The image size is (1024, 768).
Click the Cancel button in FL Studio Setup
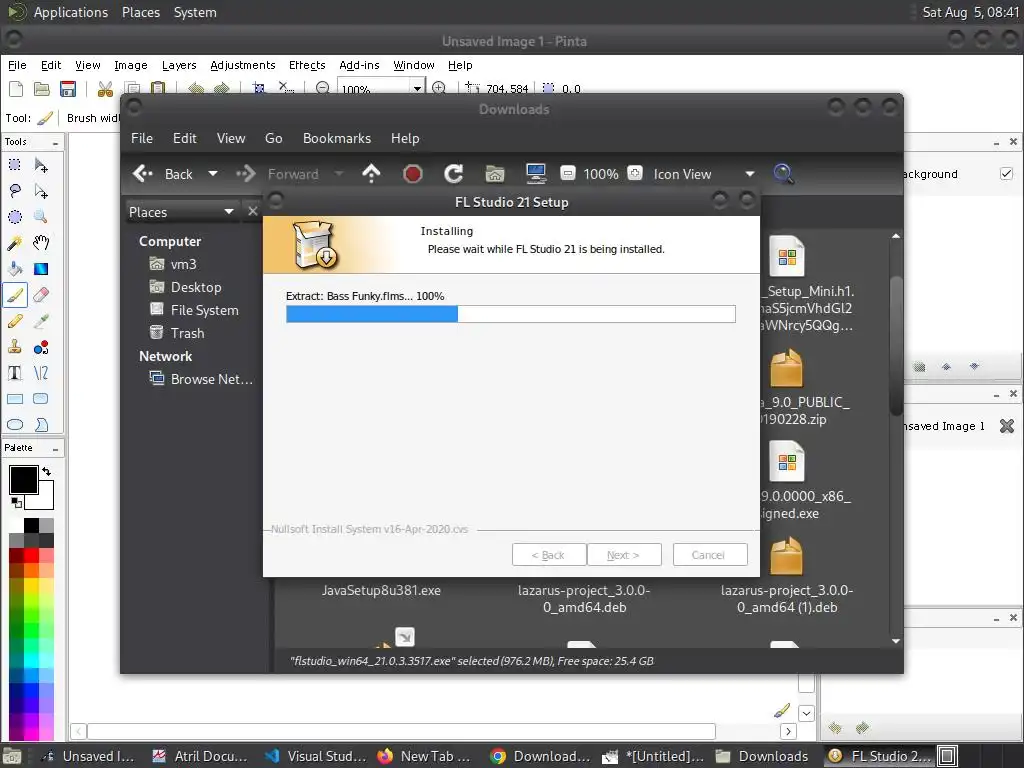pos(709,555)
